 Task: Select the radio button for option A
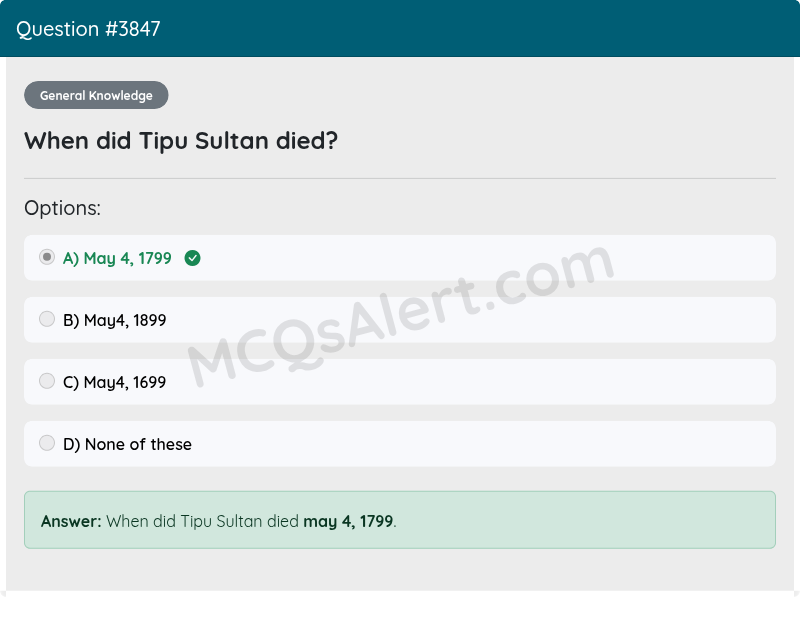46,257
